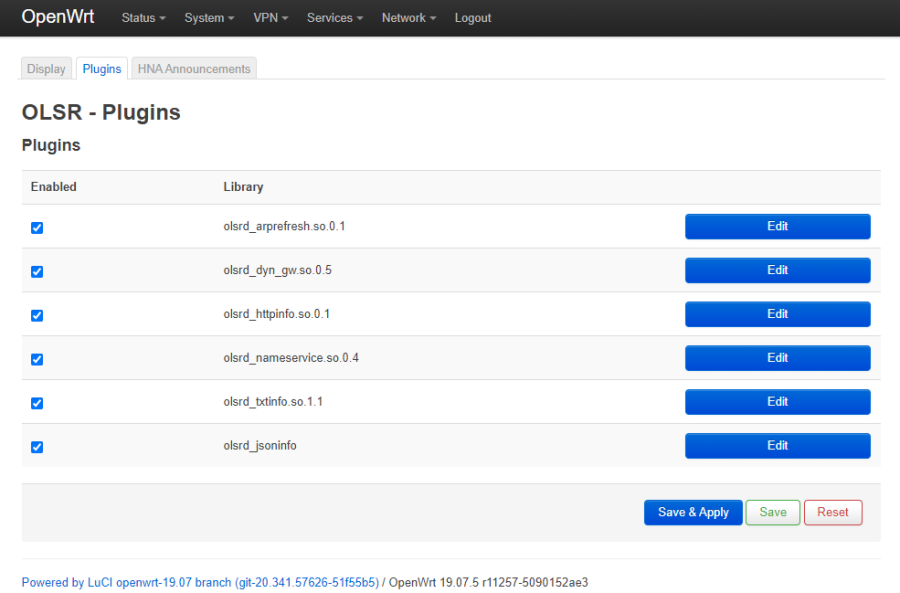Open the Network dropdown menu

(x=408, y=17)
